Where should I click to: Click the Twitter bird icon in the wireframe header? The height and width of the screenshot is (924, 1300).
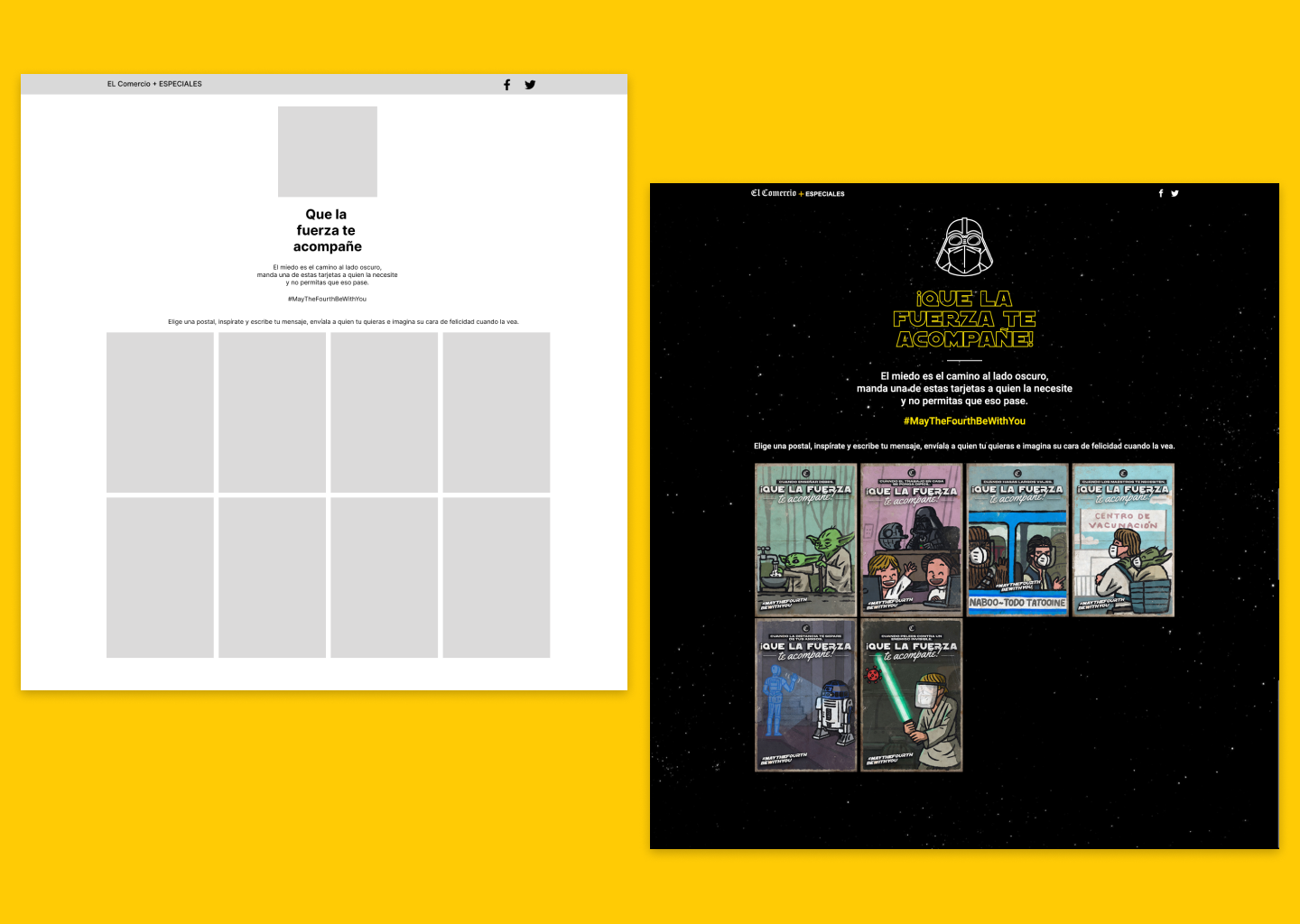tap(530, 85)
